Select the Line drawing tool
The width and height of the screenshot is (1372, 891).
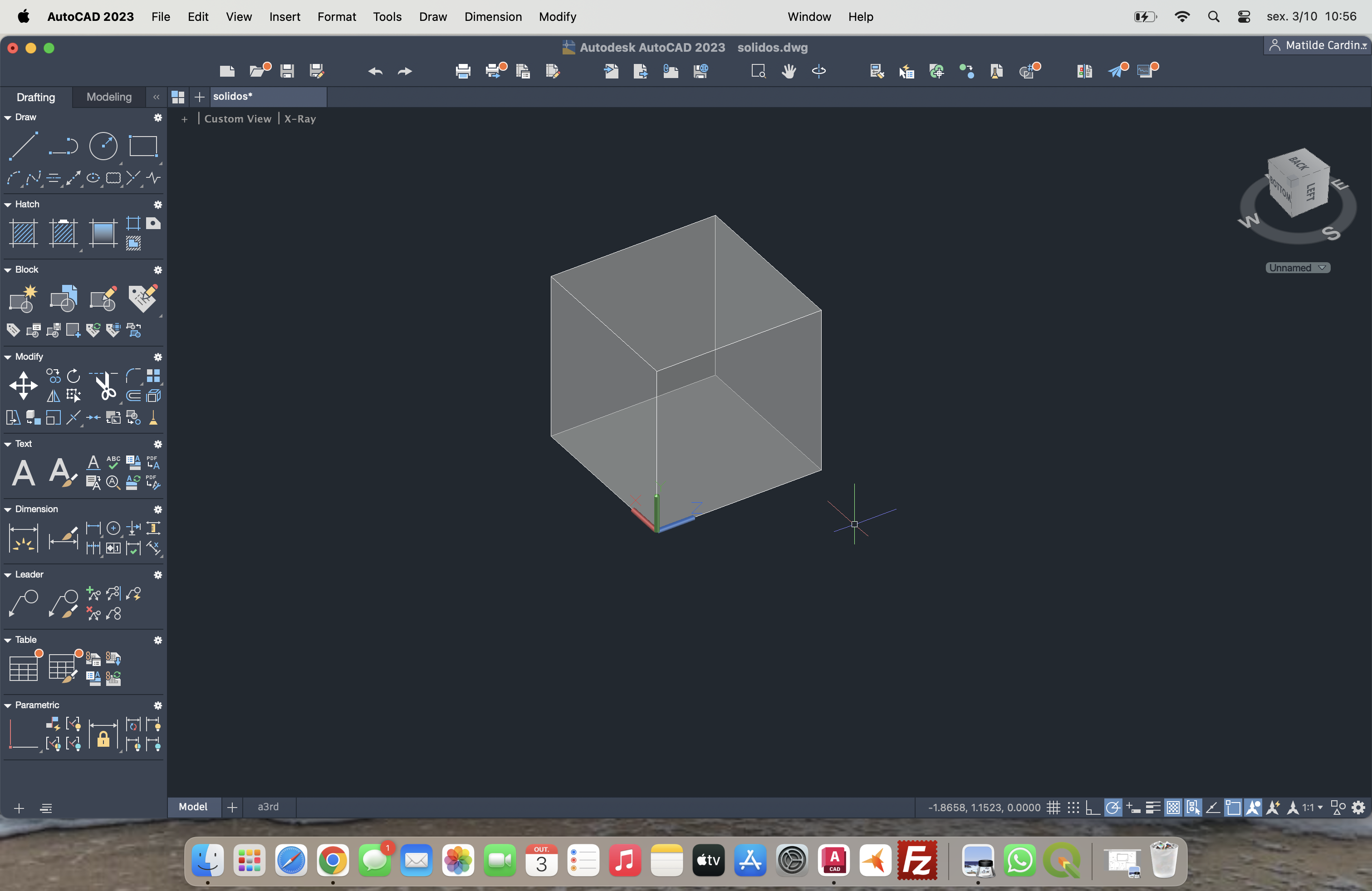pos(23,146)
